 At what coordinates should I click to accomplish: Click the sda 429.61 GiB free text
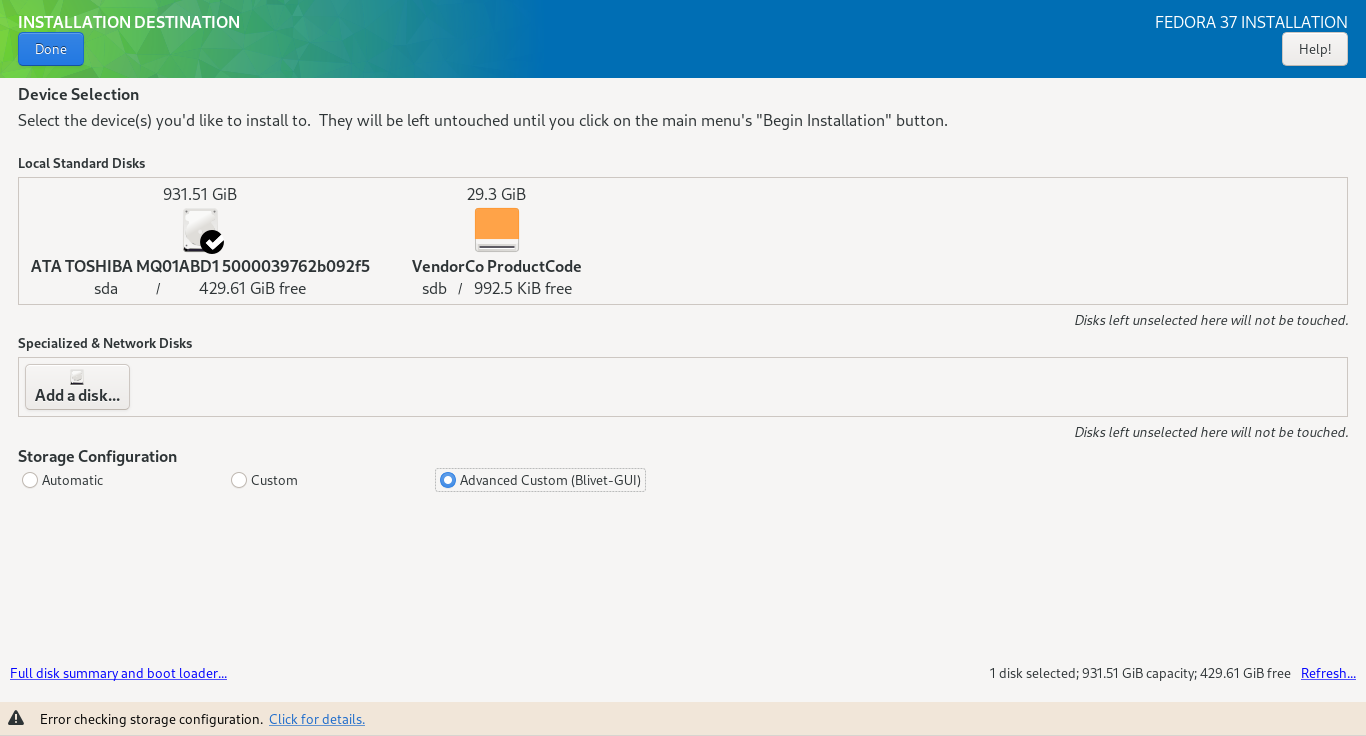pos(200,288)
